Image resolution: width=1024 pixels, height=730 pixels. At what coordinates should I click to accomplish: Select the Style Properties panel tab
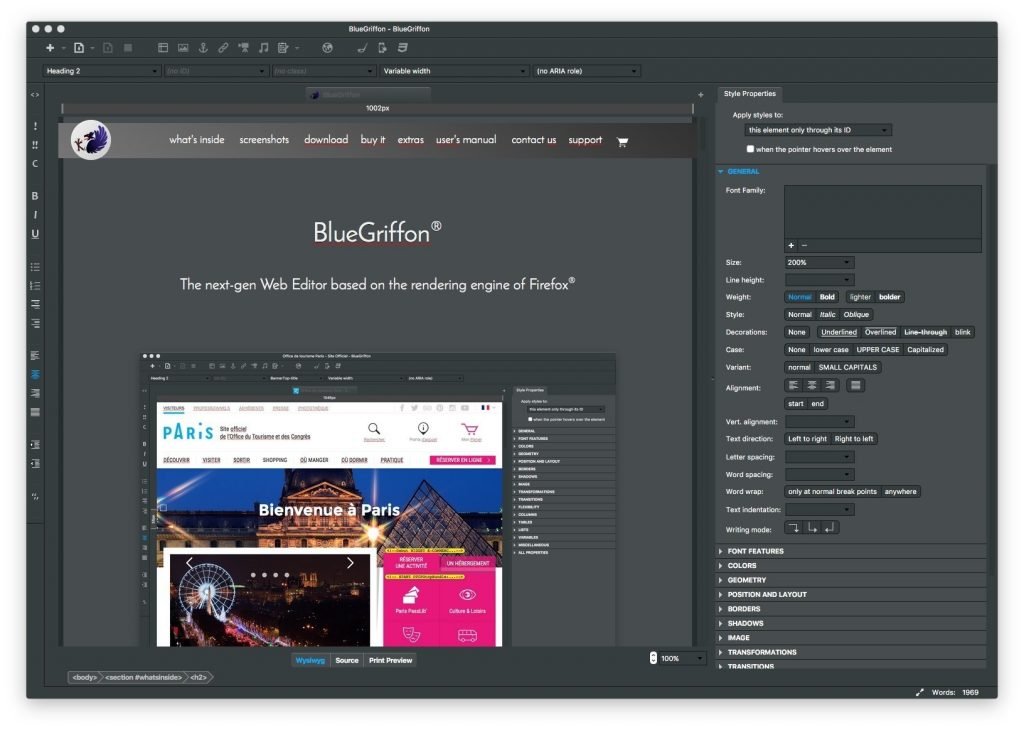pyautogui.click(x=750, y=94)
